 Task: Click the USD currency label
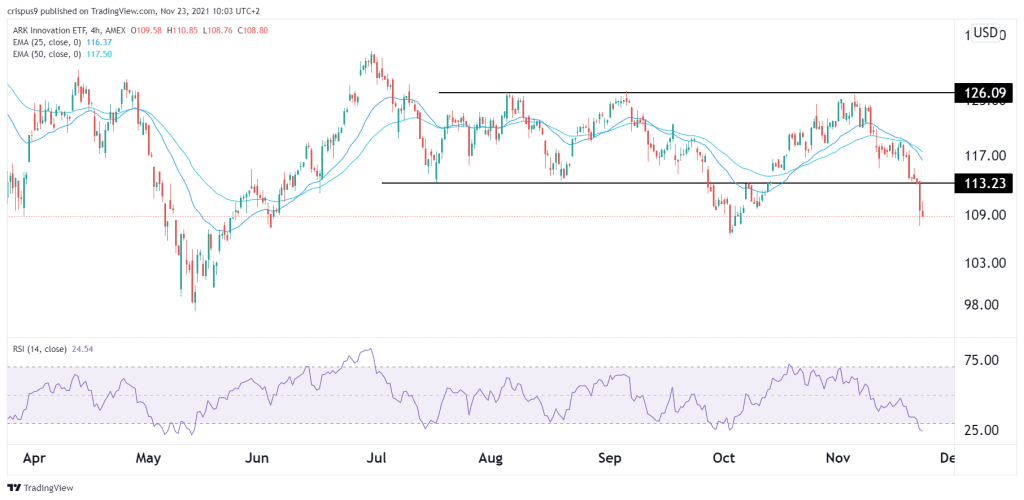pyautogui.click(x=985, y=33)
